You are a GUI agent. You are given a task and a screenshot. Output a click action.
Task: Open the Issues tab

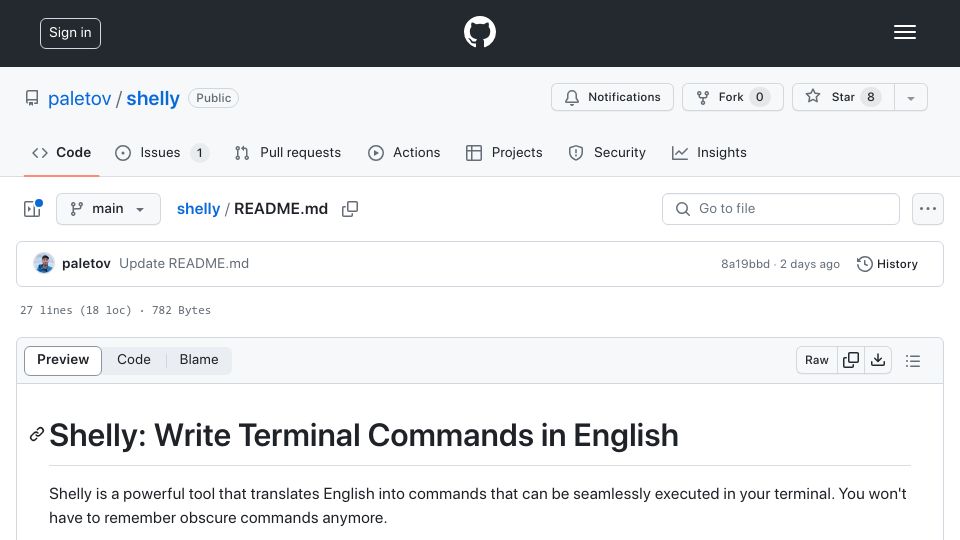pos(162,152)
